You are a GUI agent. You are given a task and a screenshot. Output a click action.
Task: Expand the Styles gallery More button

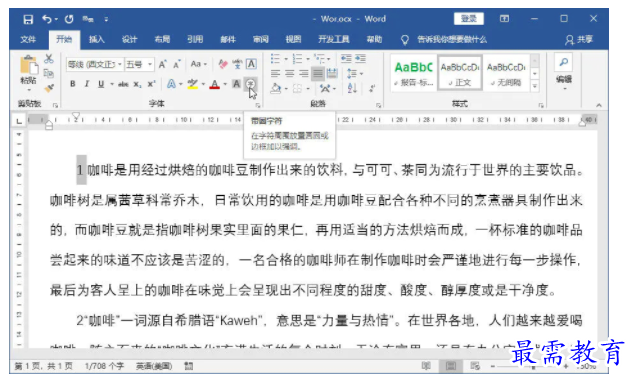pos(535,86)
